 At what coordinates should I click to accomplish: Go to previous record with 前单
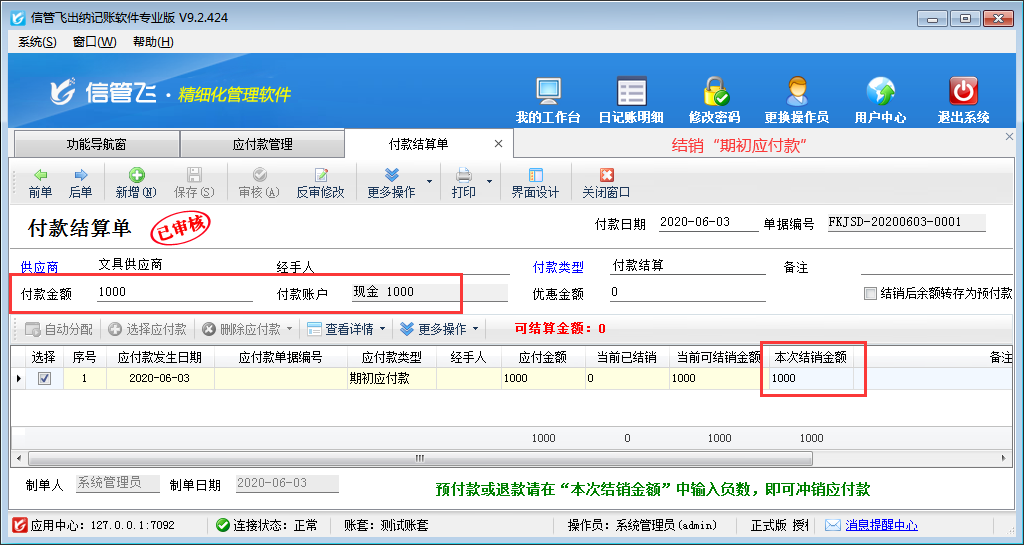[40, 183]
